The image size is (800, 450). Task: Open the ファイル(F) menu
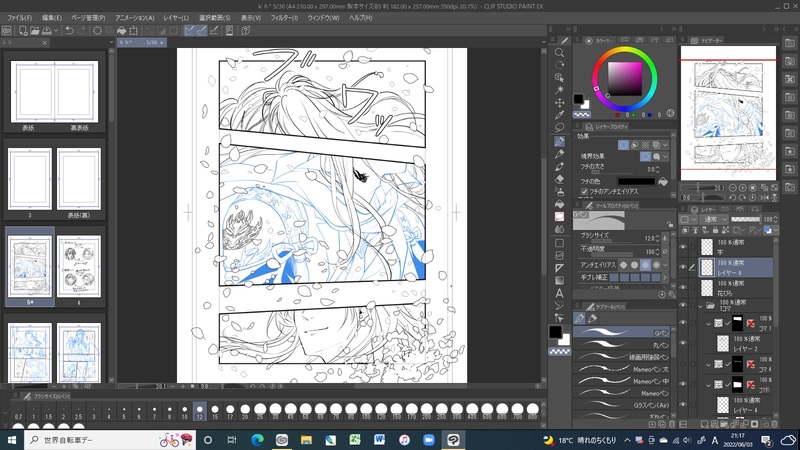[19, 17]
